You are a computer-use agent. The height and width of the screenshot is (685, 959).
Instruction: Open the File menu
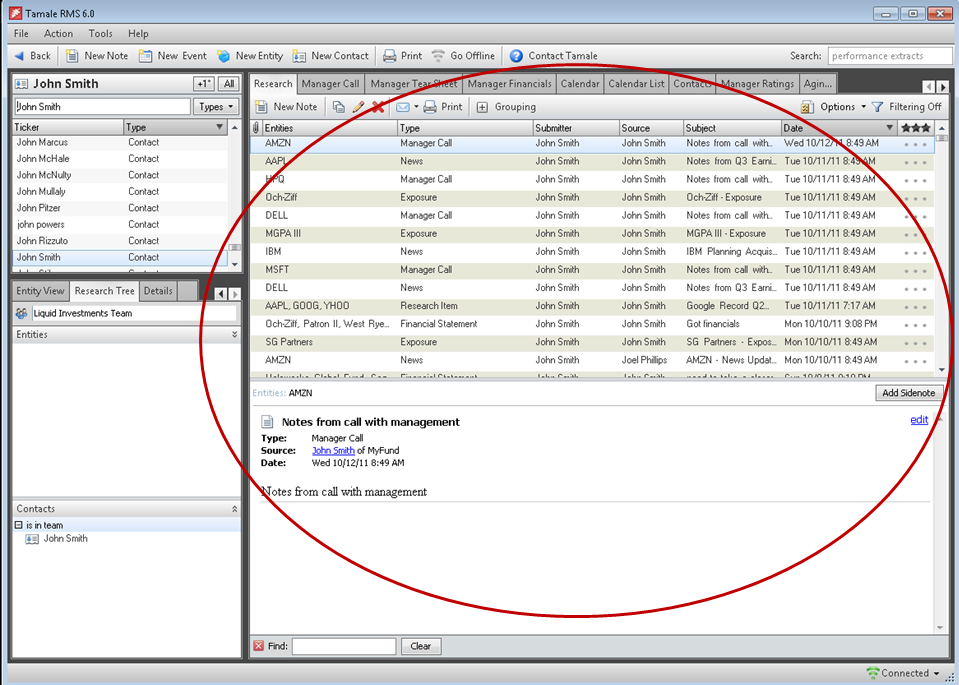(21, 34)
